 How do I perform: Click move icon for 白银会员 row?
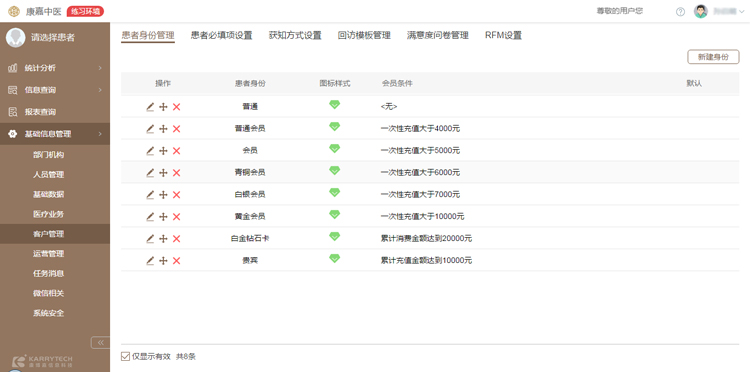pos(163,195)
